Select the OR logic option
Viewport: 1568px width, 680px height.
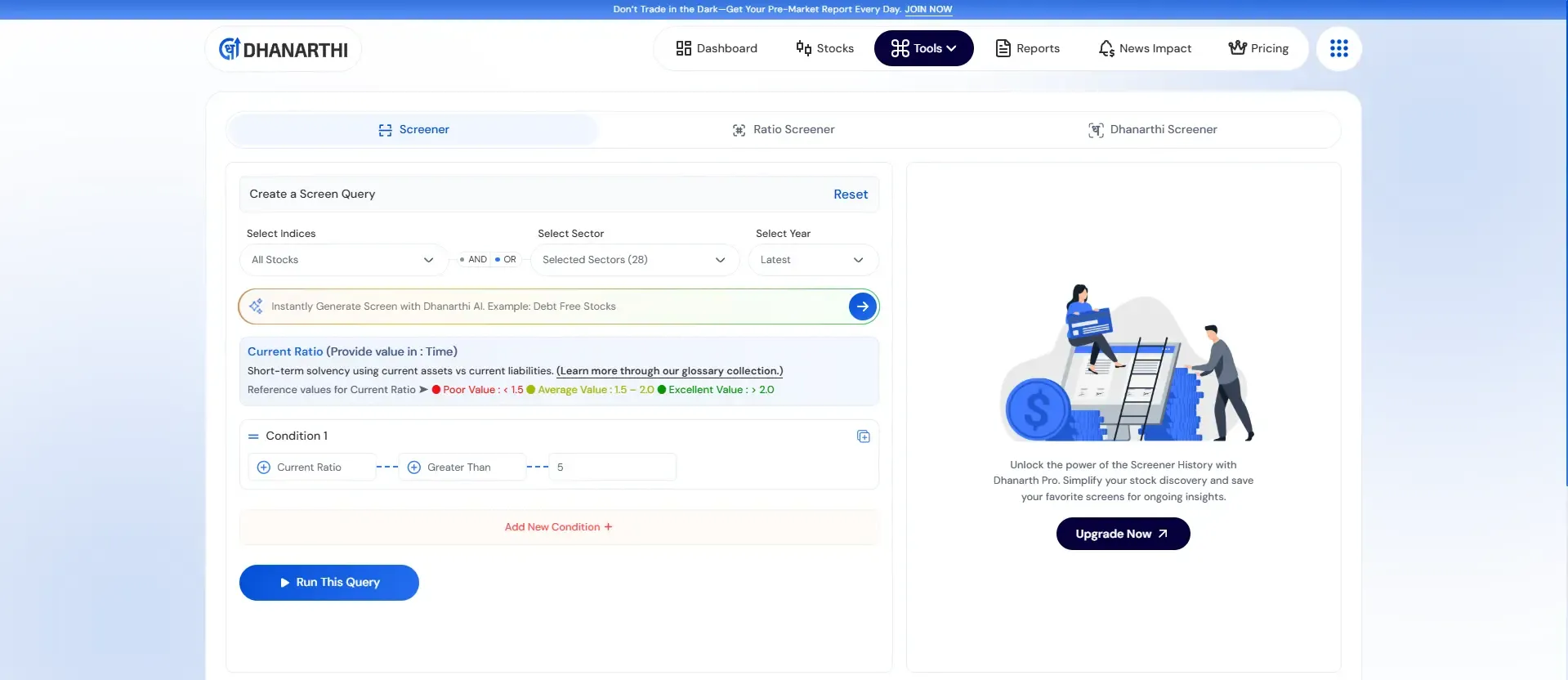(506, 260)
